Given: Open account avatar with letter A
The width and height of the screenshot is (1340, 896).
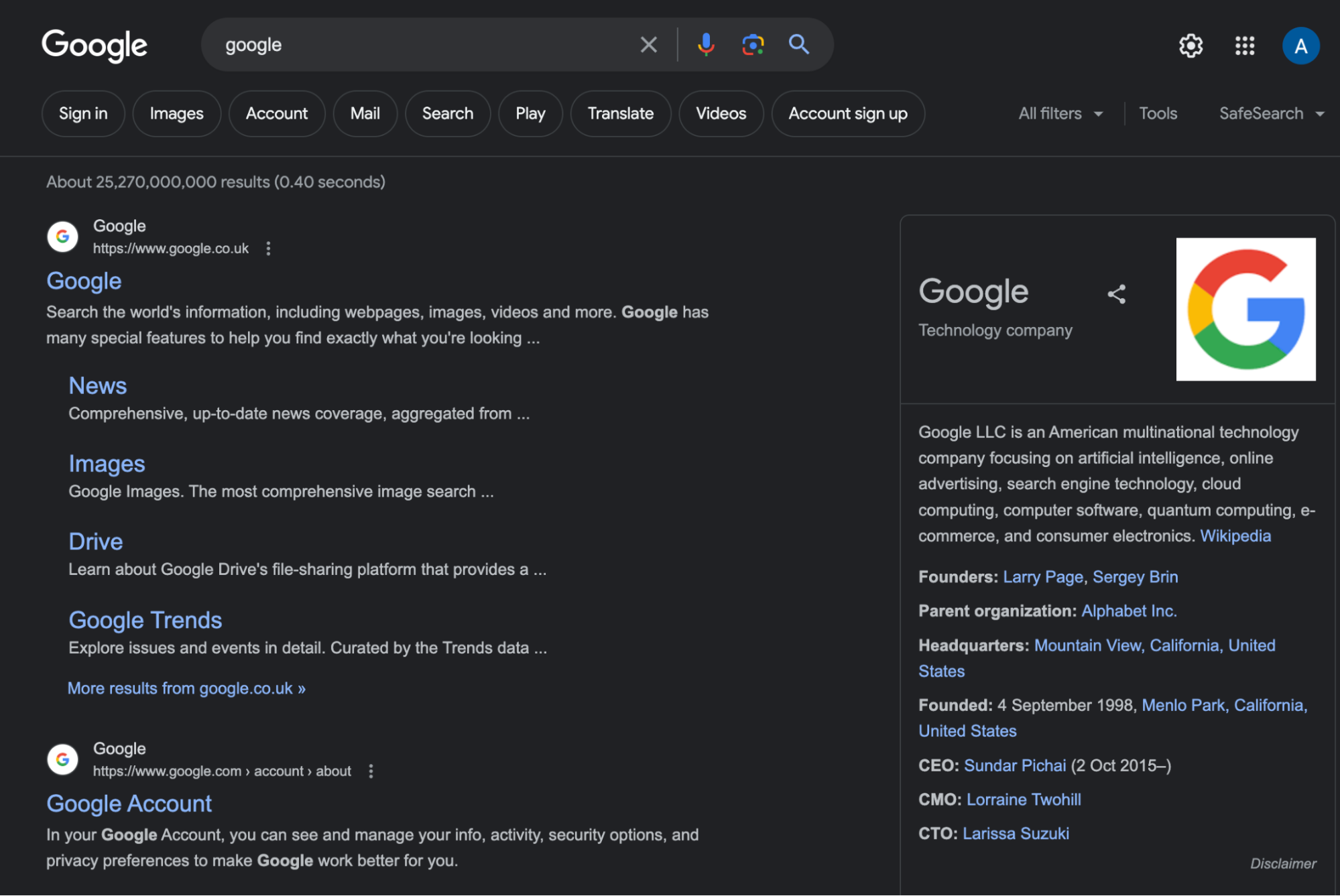Looking at the screenshot, I should (1300, 46).
